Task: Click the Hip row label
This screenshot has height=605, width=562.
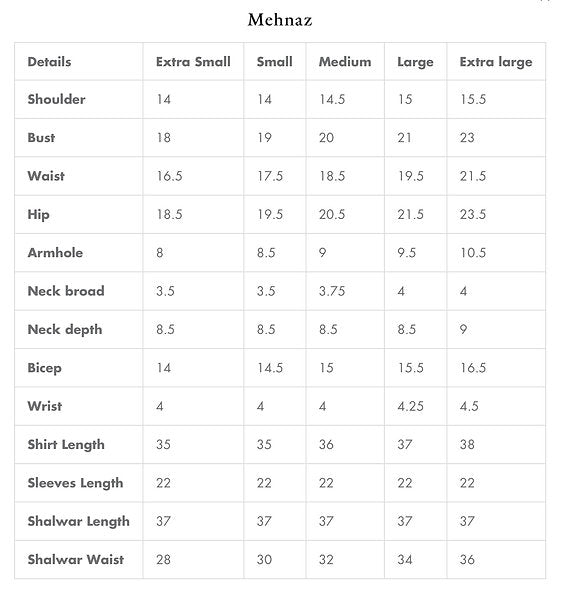Action: [38, 215]
